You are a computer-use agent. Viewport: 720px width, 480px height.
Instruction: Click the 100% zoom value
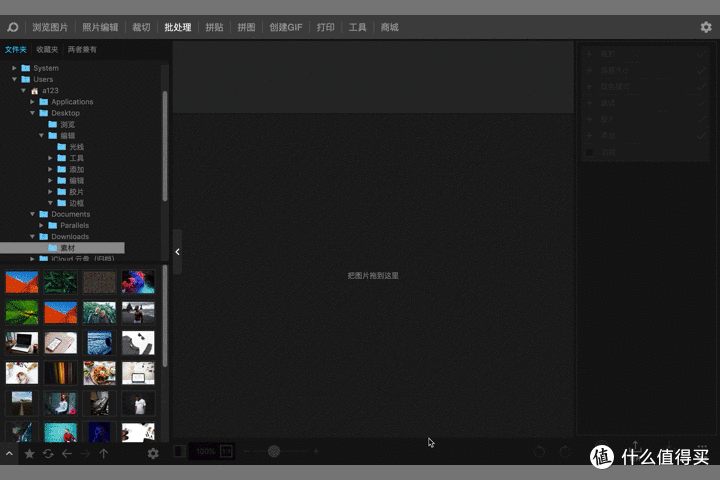(205, 452)
